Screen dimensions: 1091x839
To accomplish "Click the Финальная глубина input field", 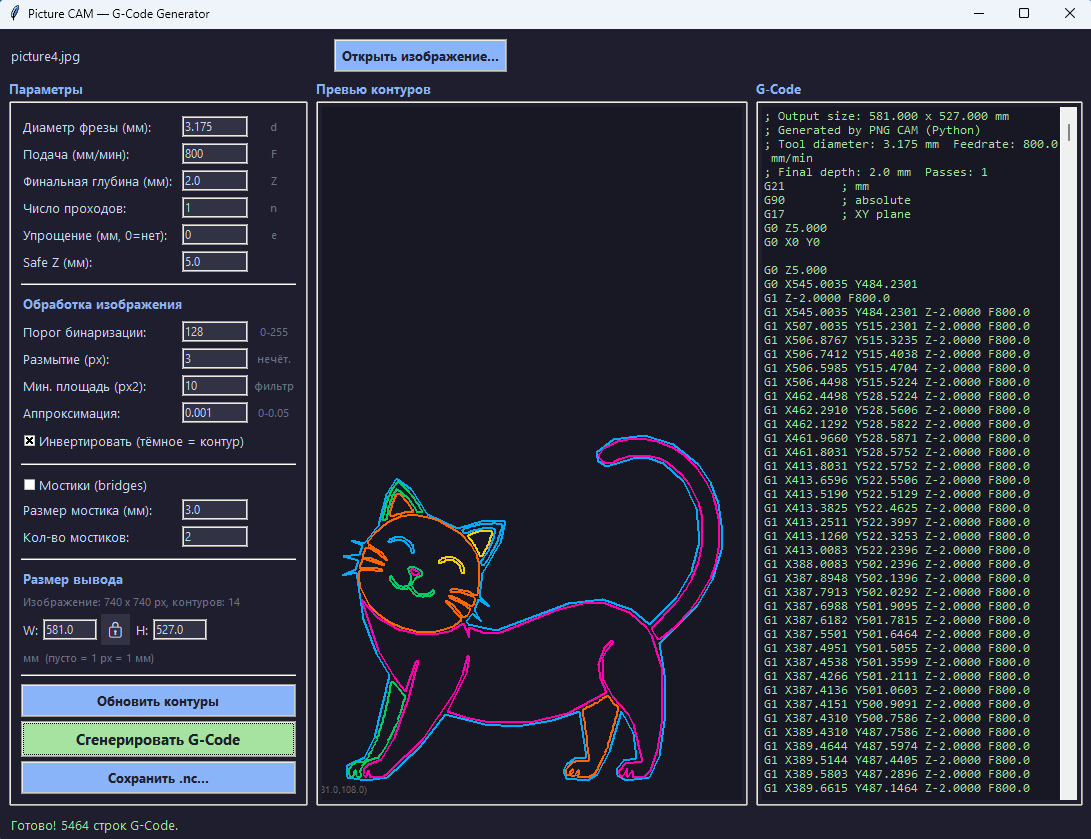I will click(214, 181).
